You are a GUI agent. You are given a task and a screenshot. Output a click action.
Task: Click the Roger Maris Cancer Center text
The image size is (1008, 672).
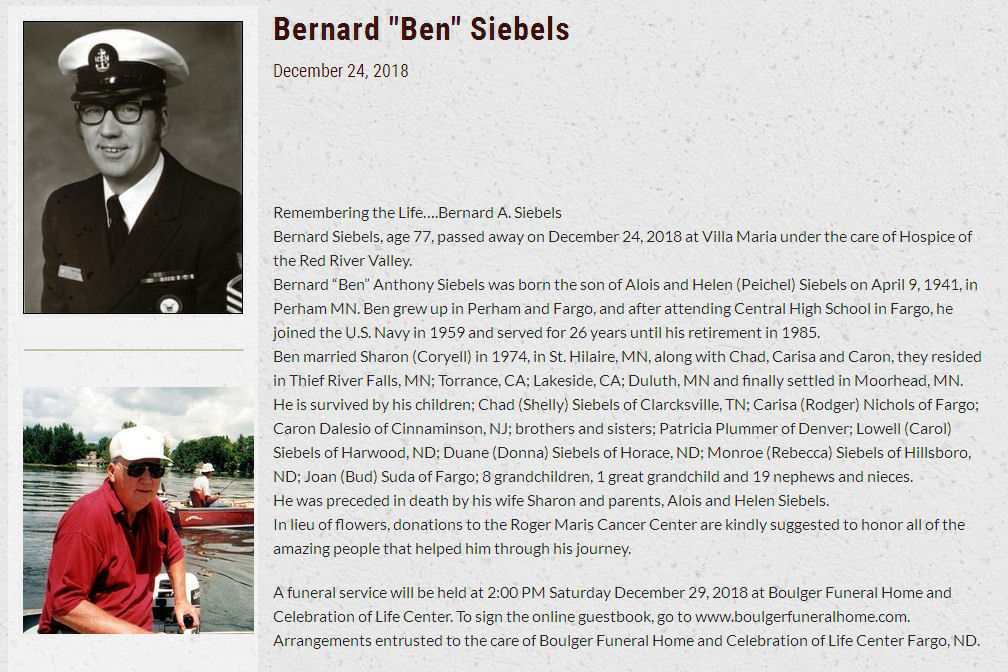(x=604, y=525)
